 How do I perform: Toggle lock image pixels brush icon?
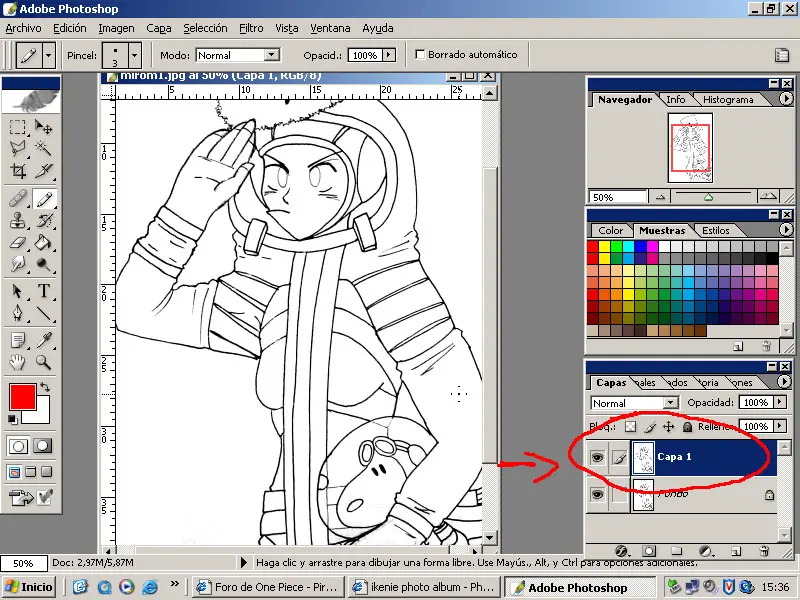click(650, 427)
